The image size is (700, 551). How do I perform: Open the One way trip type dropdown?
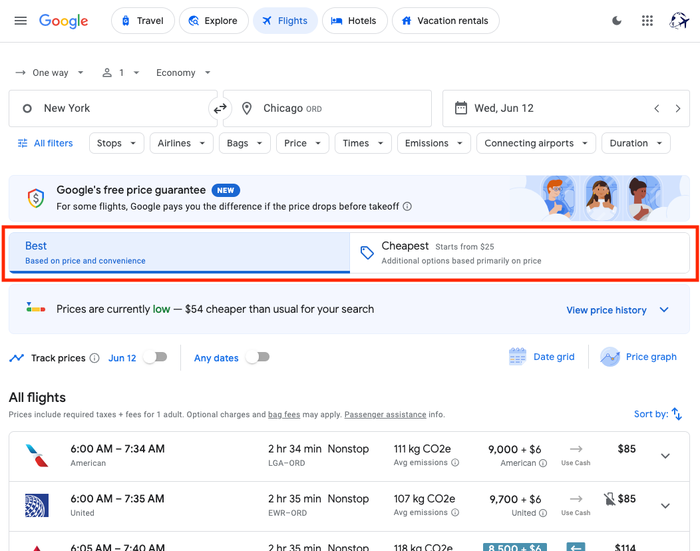[50, 73]
